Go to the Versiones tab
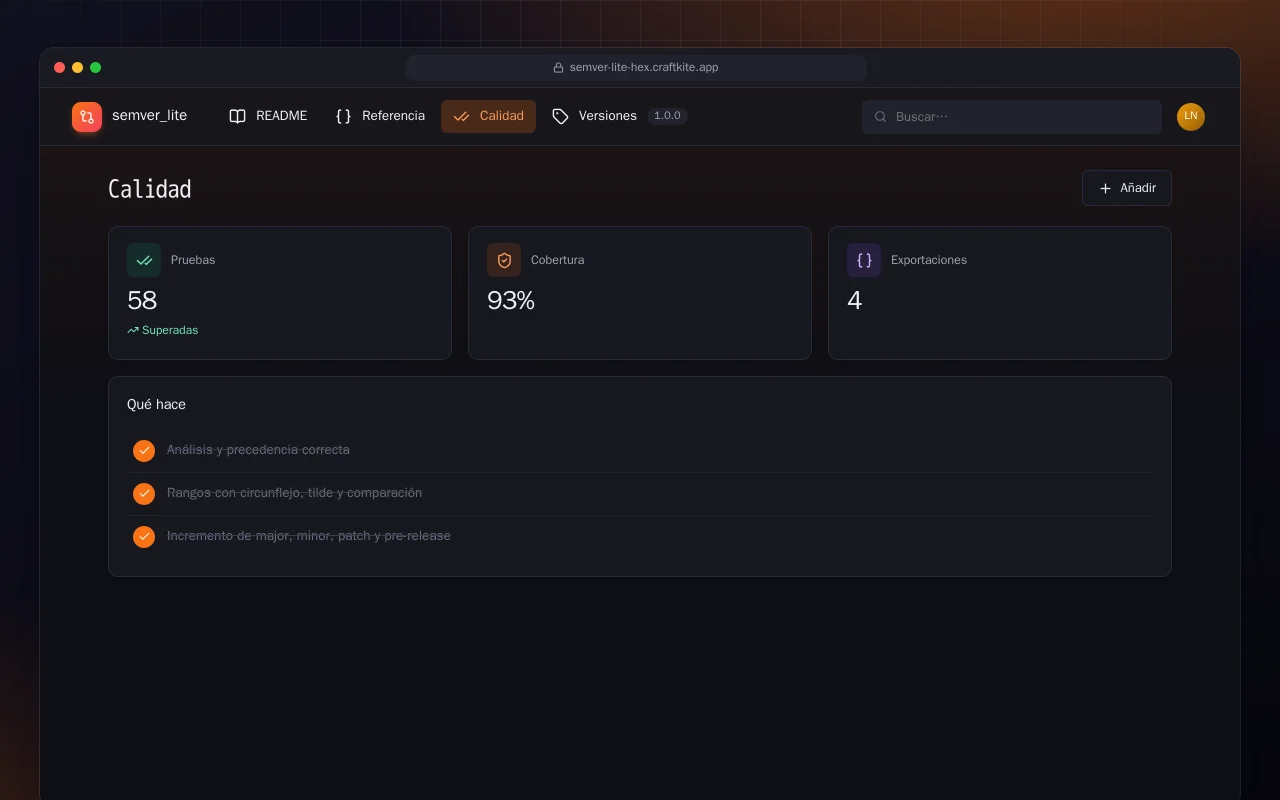Image resolution: width=1280 pixels, height=800 pixels. (x=620, y=116)
